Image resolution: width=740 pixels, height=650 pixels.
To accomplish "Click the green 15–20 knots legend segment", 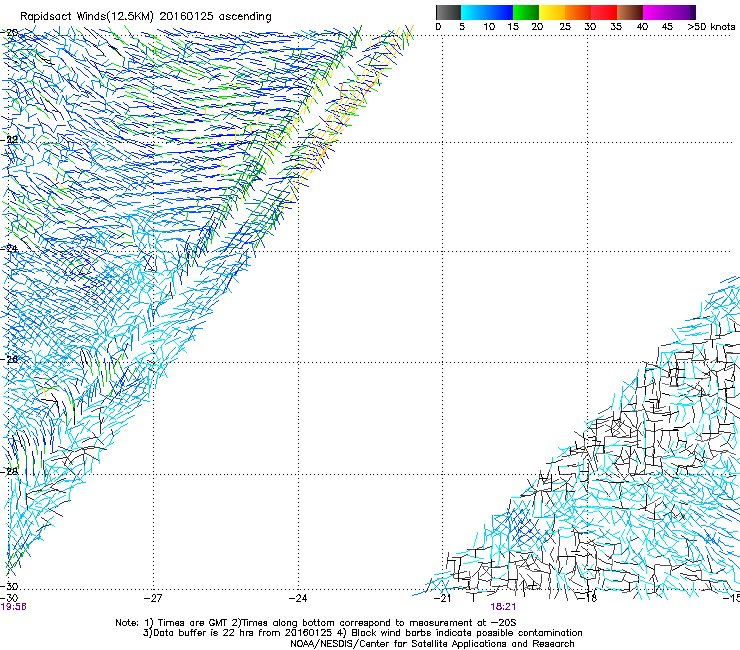I will pyautogui.click(x=526, y=12).
